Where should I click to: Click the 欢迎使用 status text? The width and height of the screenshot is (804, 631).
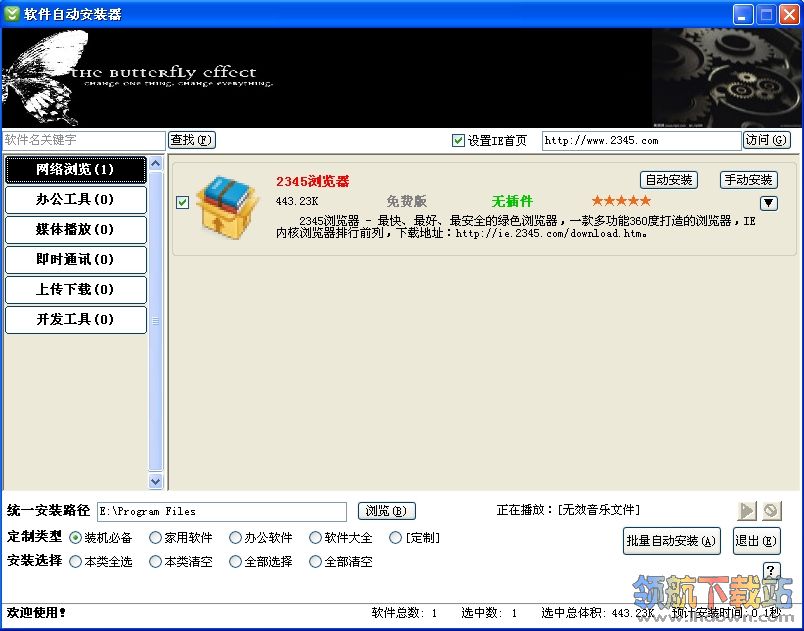(36, 613)
